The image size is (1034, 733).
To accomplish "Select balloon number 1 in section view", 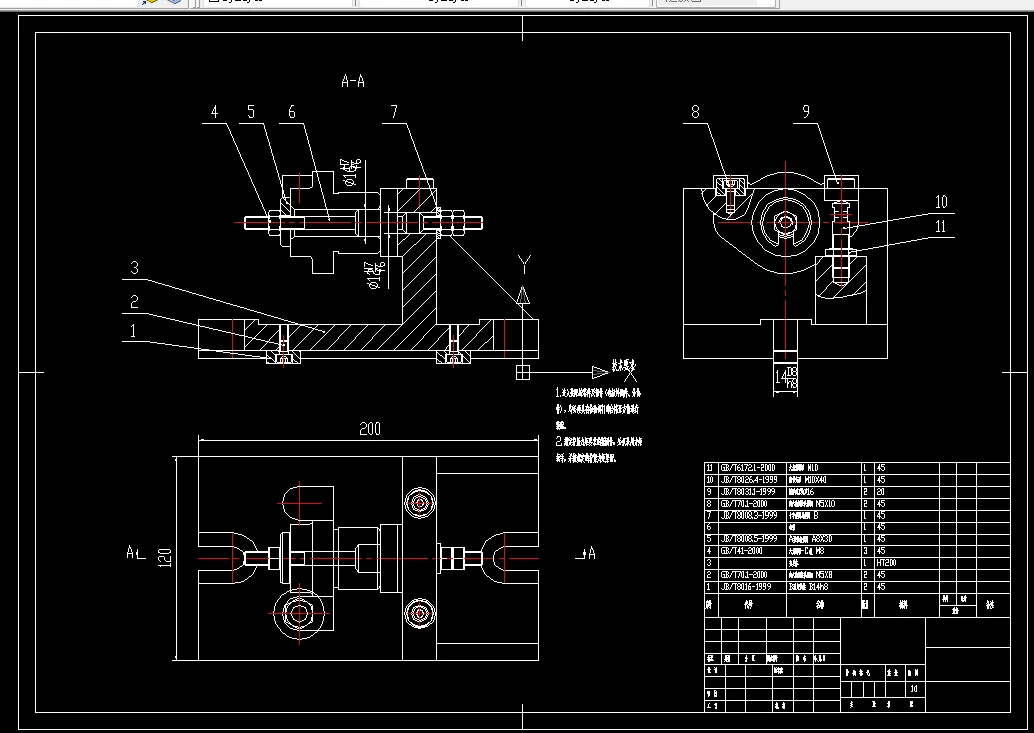I will point(133,331).
